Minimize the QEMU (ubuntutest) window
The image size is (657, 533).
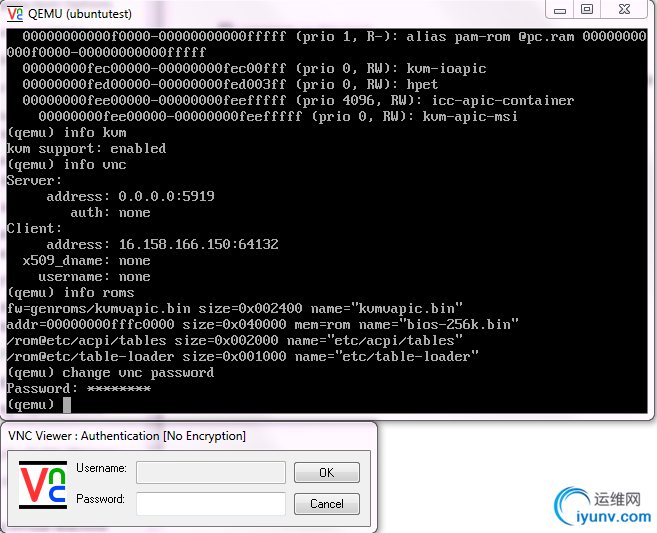click(560, 10)
